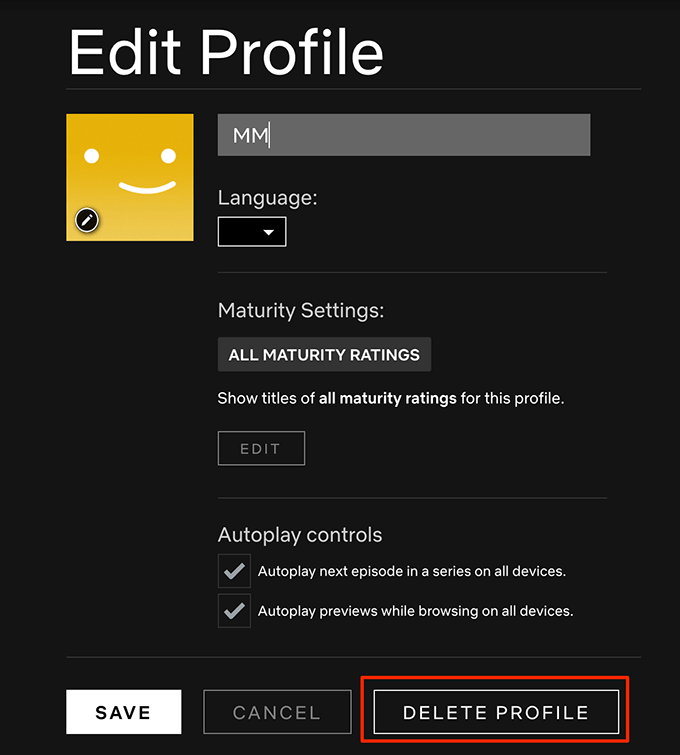The image size is (680, 755).
Task: Click the ALL MATURITY RATINGS badge
Action: pos(324,354)
